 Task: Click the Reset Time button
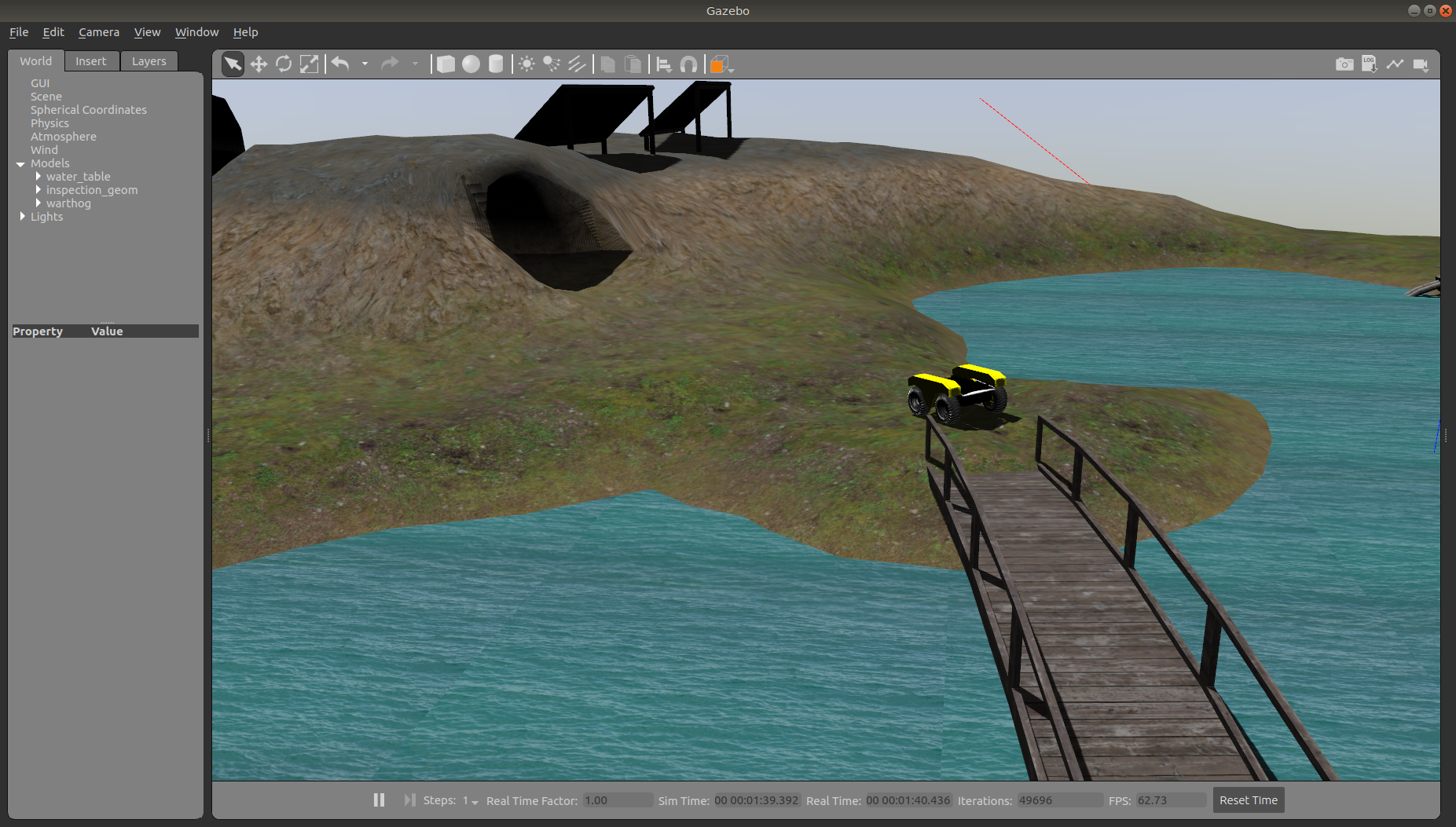click(x=1248, y=800)
